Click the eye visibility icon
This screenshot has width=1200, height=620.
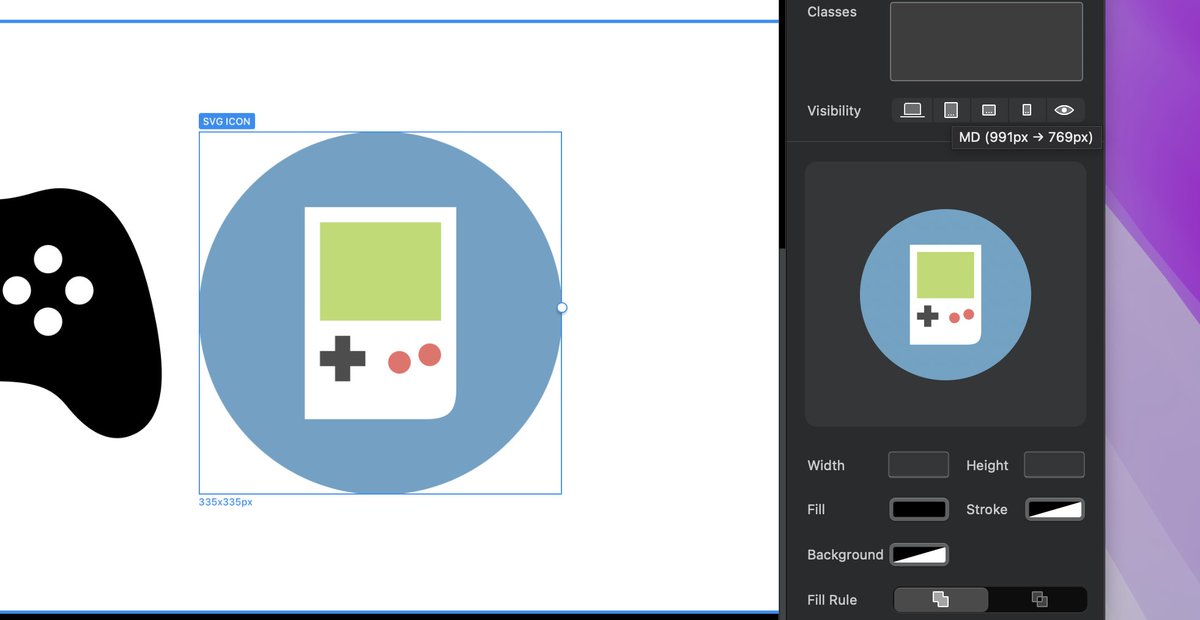[1064, 110]
